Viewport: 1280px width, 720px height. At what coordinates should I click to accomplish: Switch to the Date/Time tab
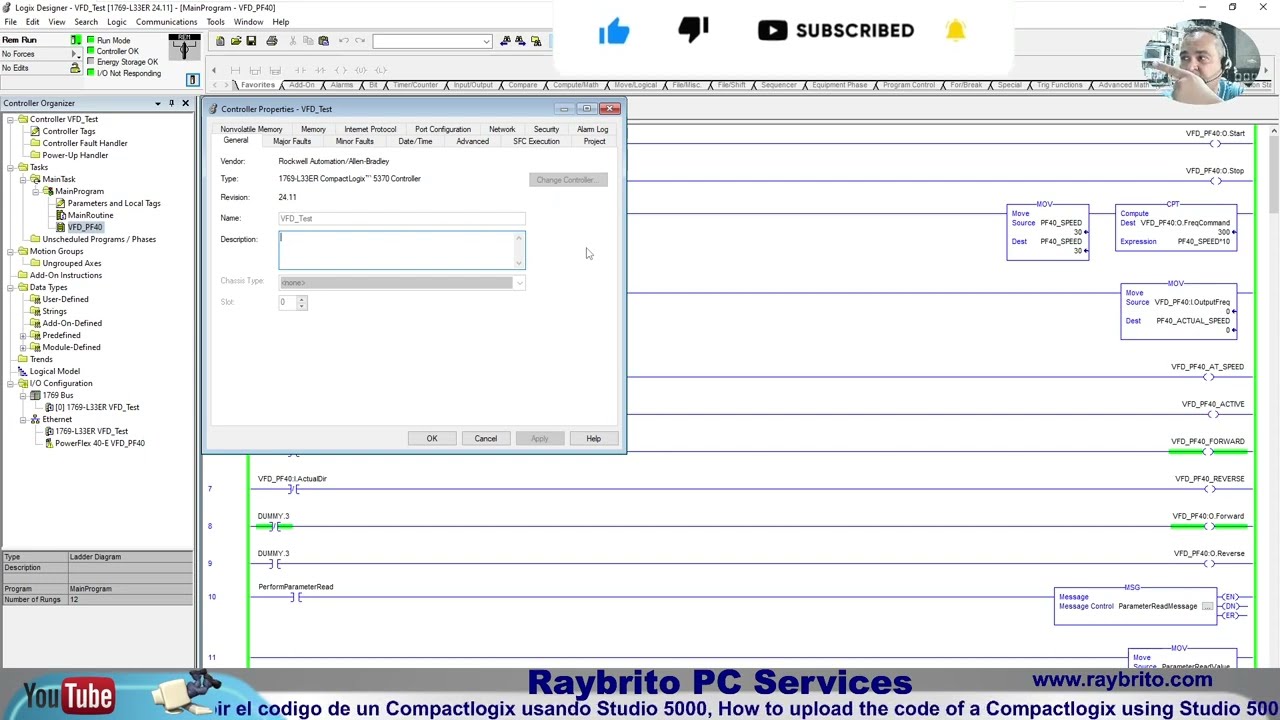coord(415,141)
